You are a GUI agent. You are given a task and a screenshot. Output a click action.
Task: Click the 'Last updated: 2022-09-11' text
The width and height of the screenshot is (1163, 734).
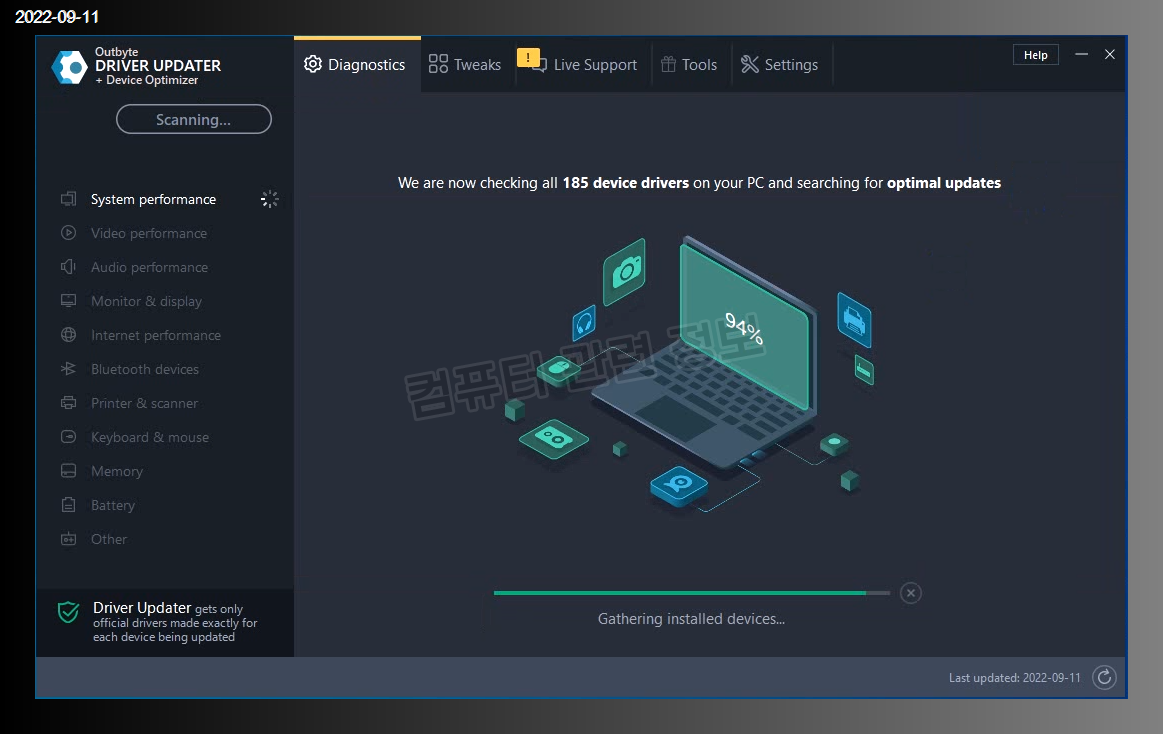click(x=1015, y=678)
